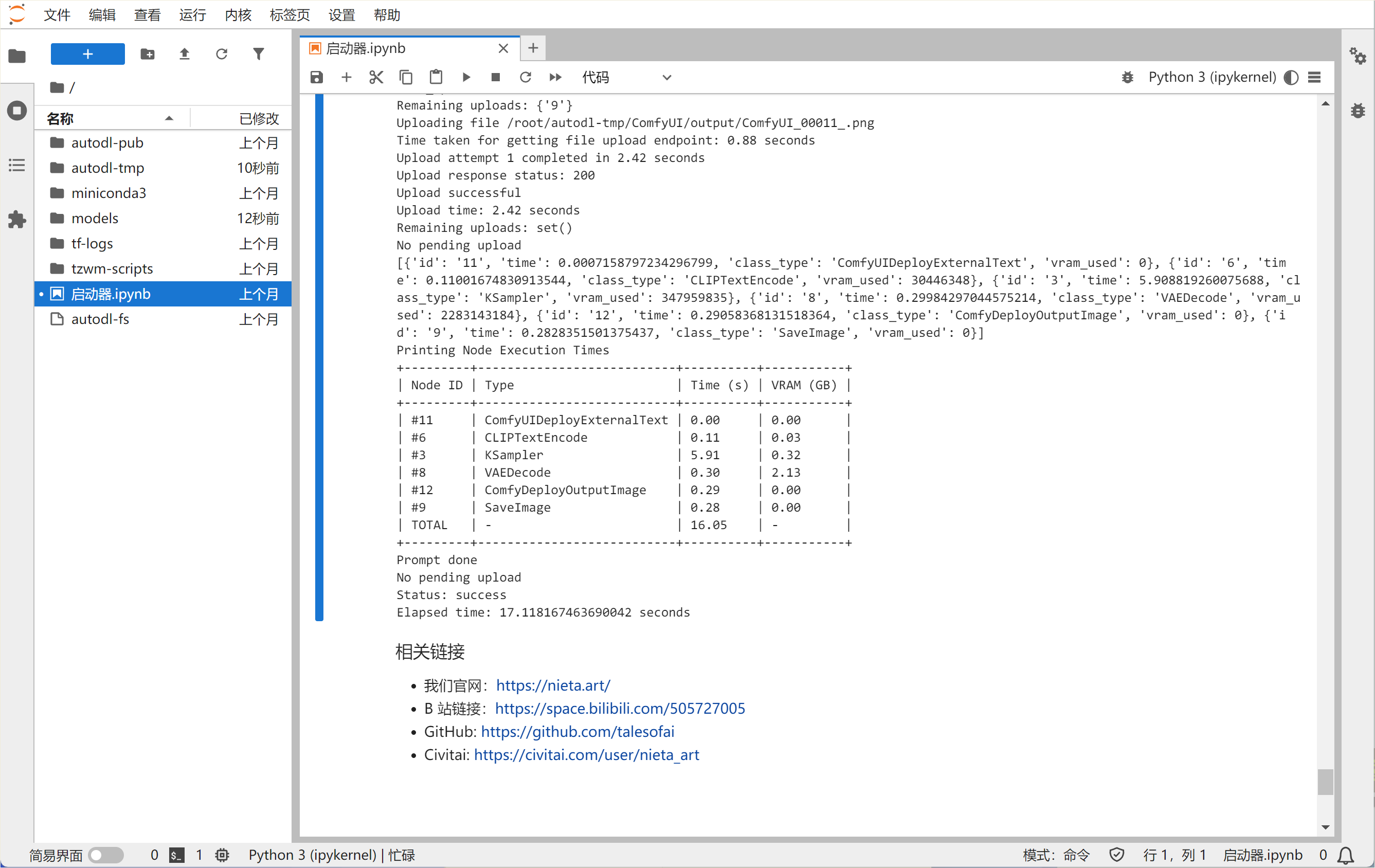Open the https://nieta.art/ link

tap(553, 685)
